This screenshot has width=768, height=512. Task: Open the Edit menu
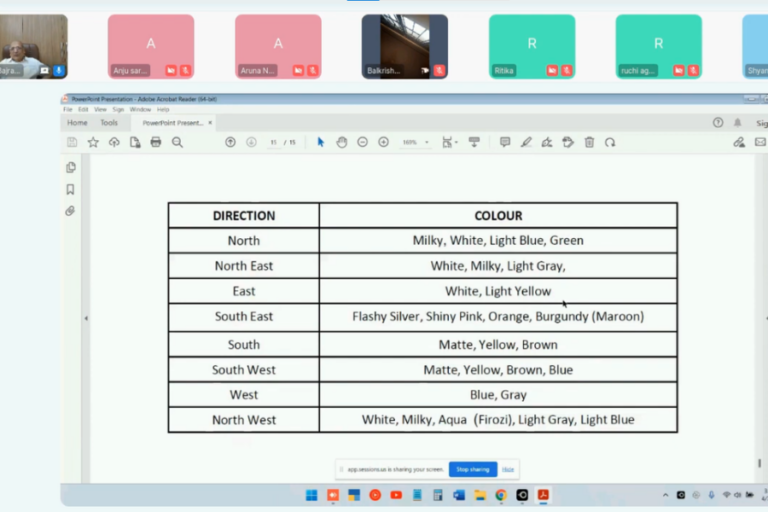[x=83, y=109]
